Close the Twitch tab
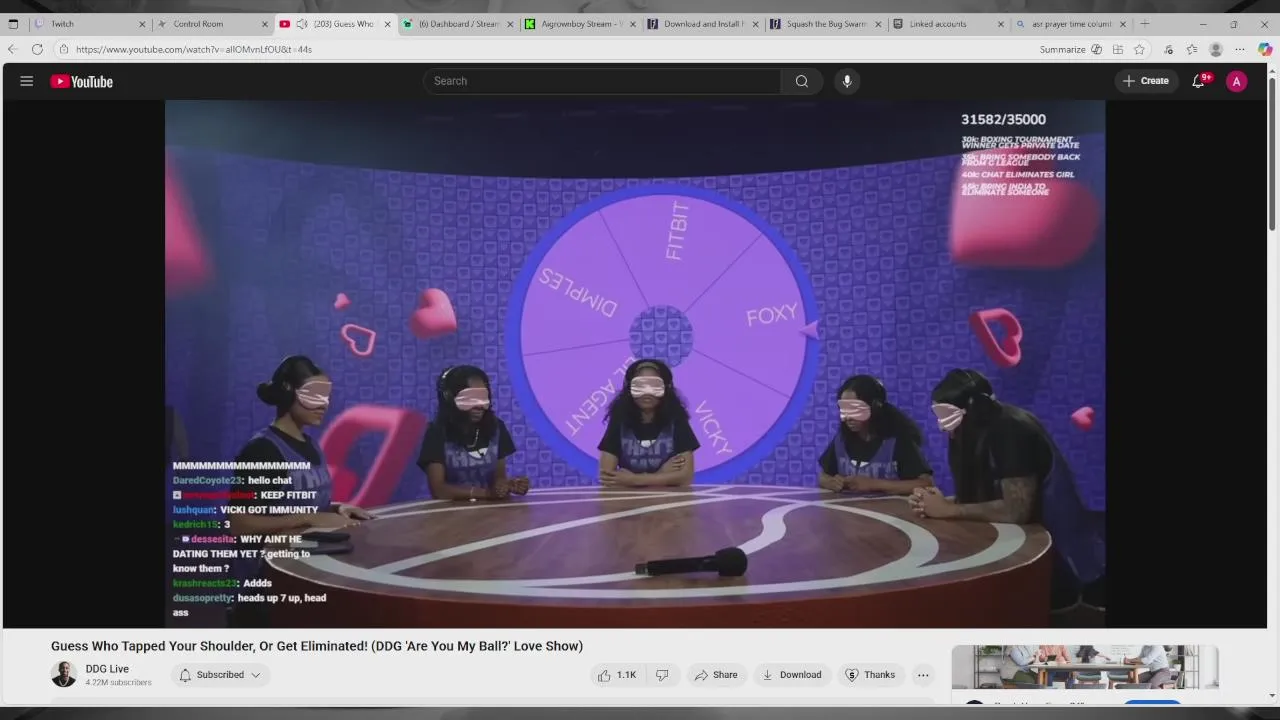The width and height of the screenshot is (1280, 720). pos(141,24)
